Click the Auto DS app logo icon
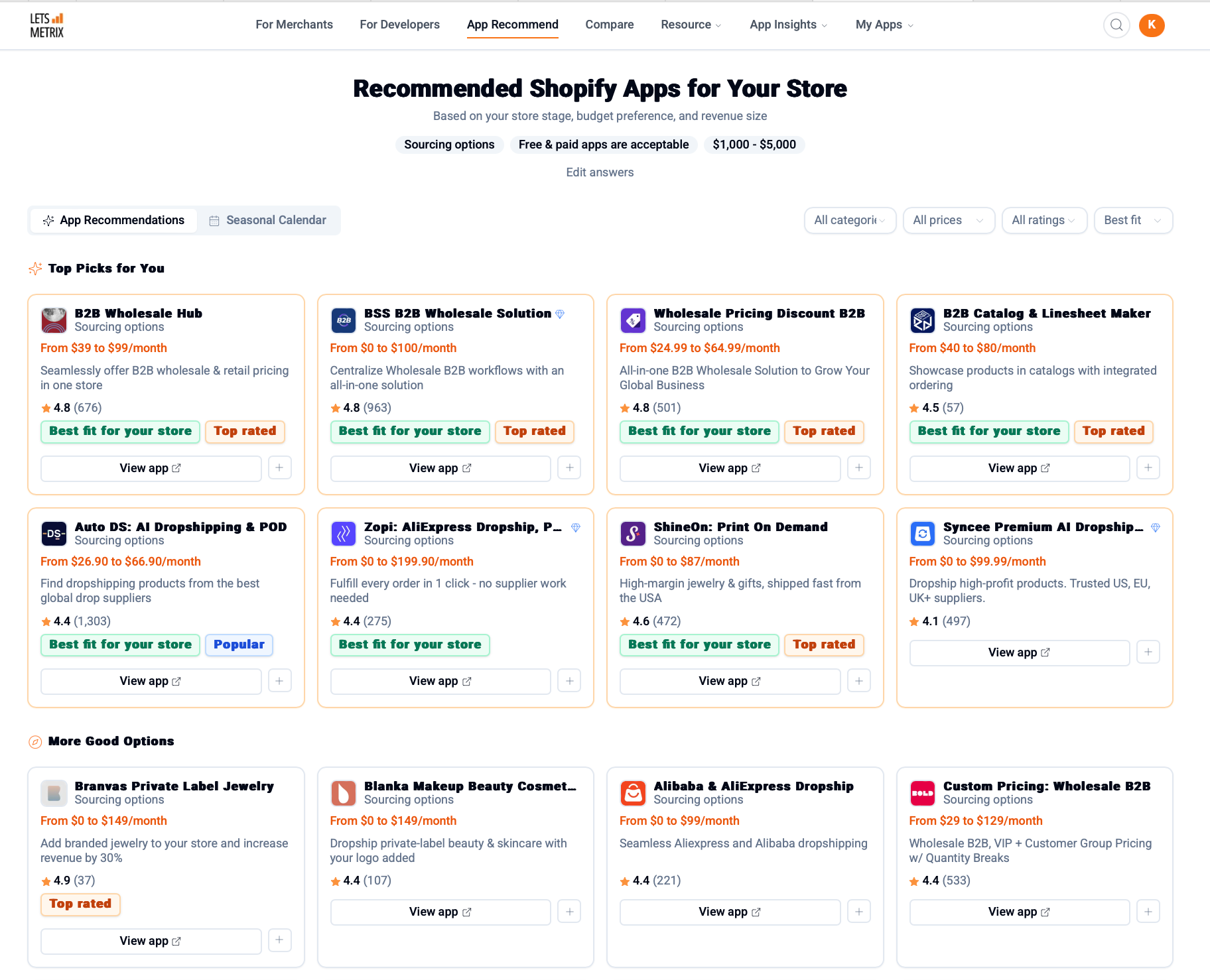The height and width of the screenshot is (980, 1210). [54, 534]
